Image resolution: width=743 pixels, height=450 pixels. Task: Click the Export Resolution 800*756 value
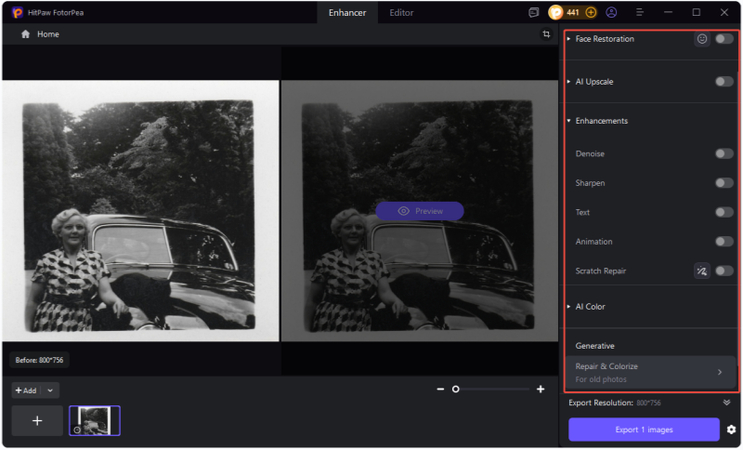coord(648,403)
